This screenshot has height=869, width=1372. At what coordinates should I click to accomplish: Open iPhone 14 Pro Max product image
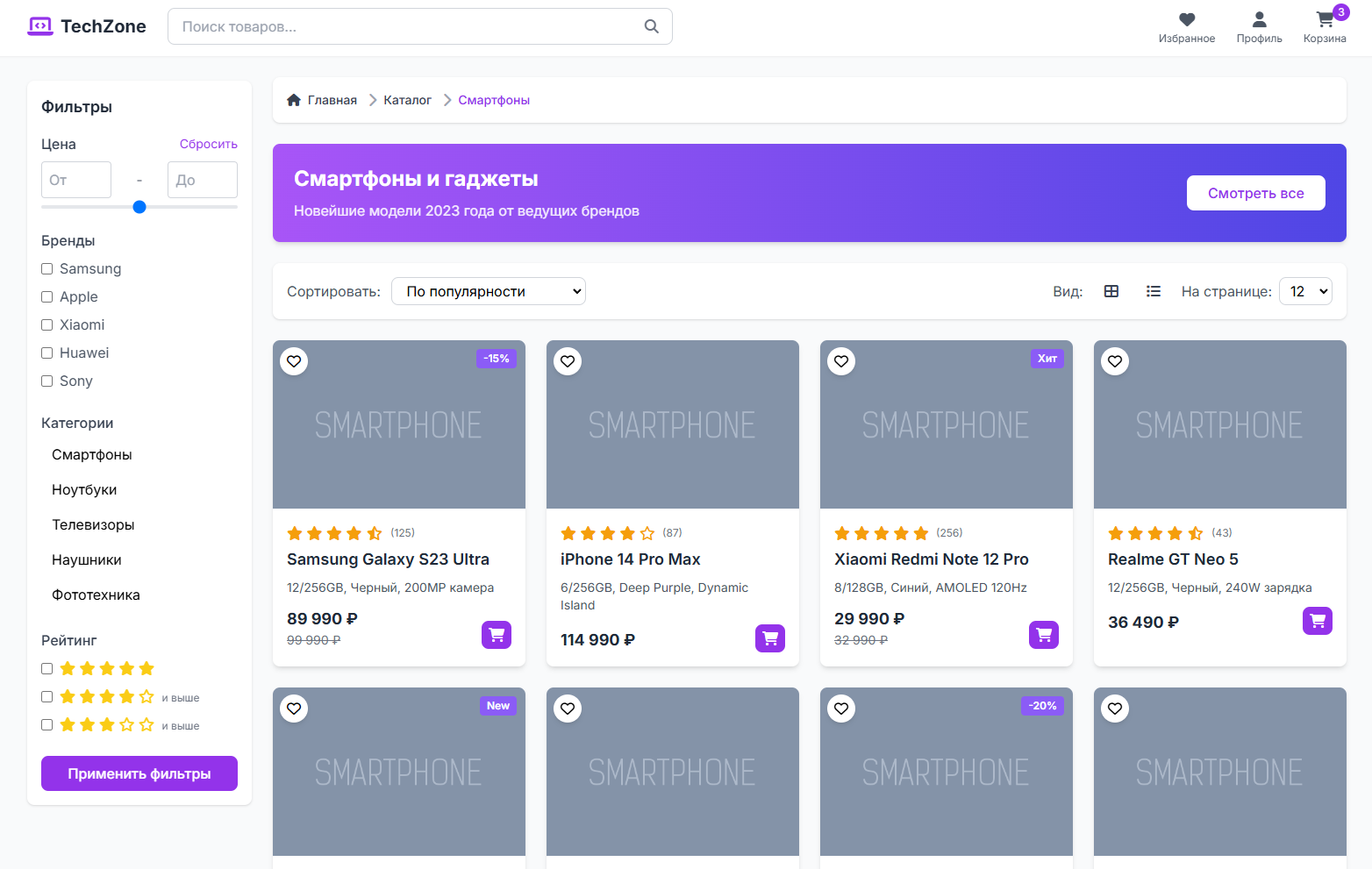point(673,424)
